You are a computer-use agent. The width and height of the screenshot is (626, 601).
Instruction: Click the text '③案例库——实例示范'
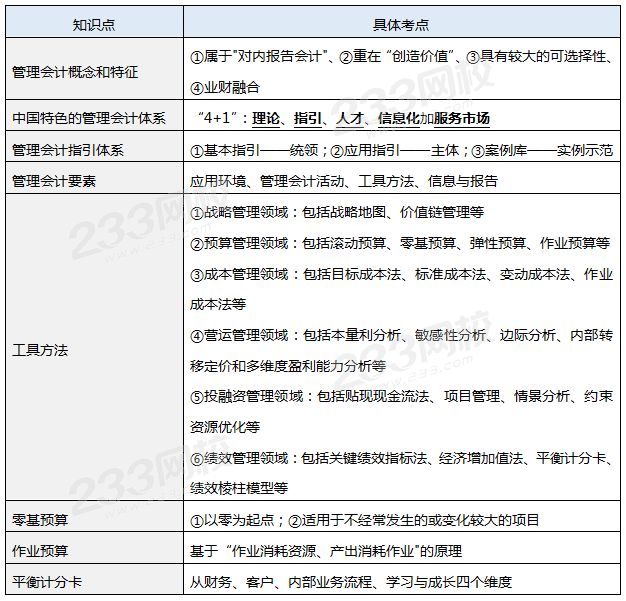pyautogui.click(x=542, y=151)
